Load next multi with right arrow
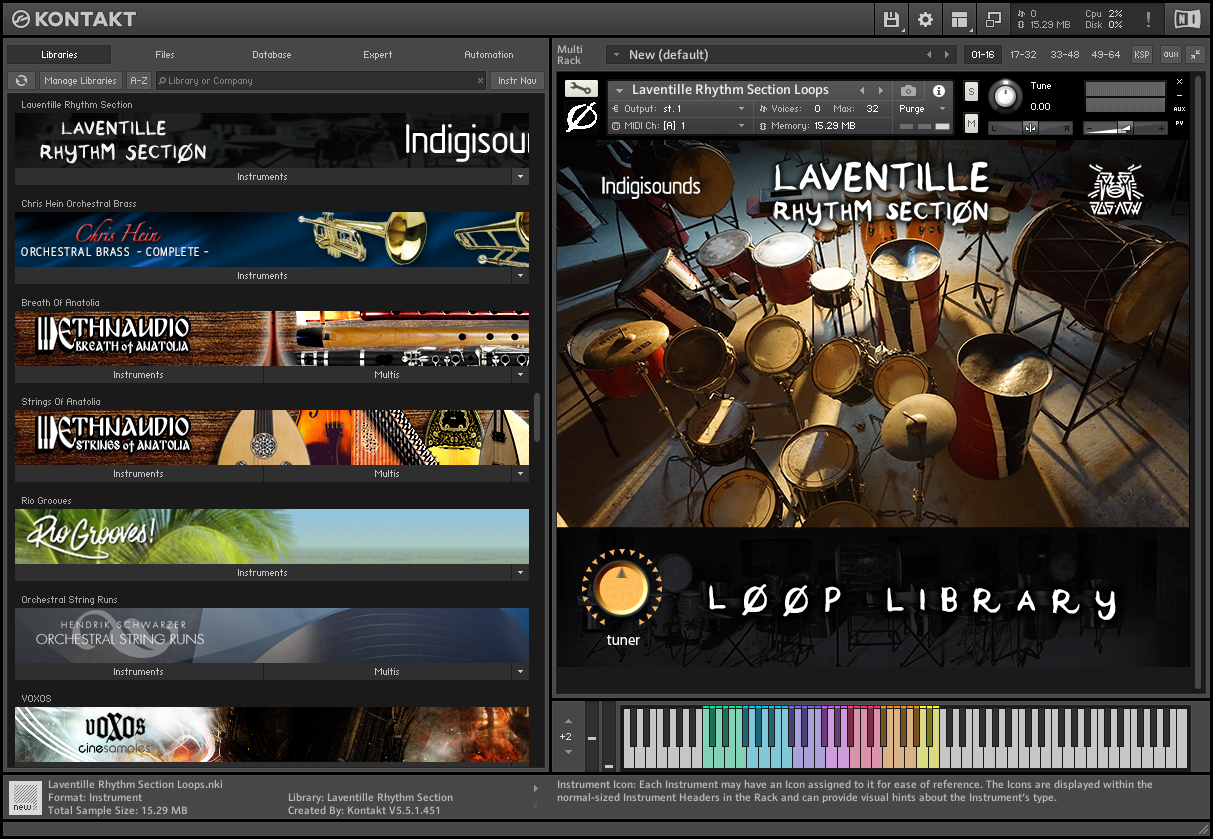Screen dimensions: 1213x839 click(948, 54)
